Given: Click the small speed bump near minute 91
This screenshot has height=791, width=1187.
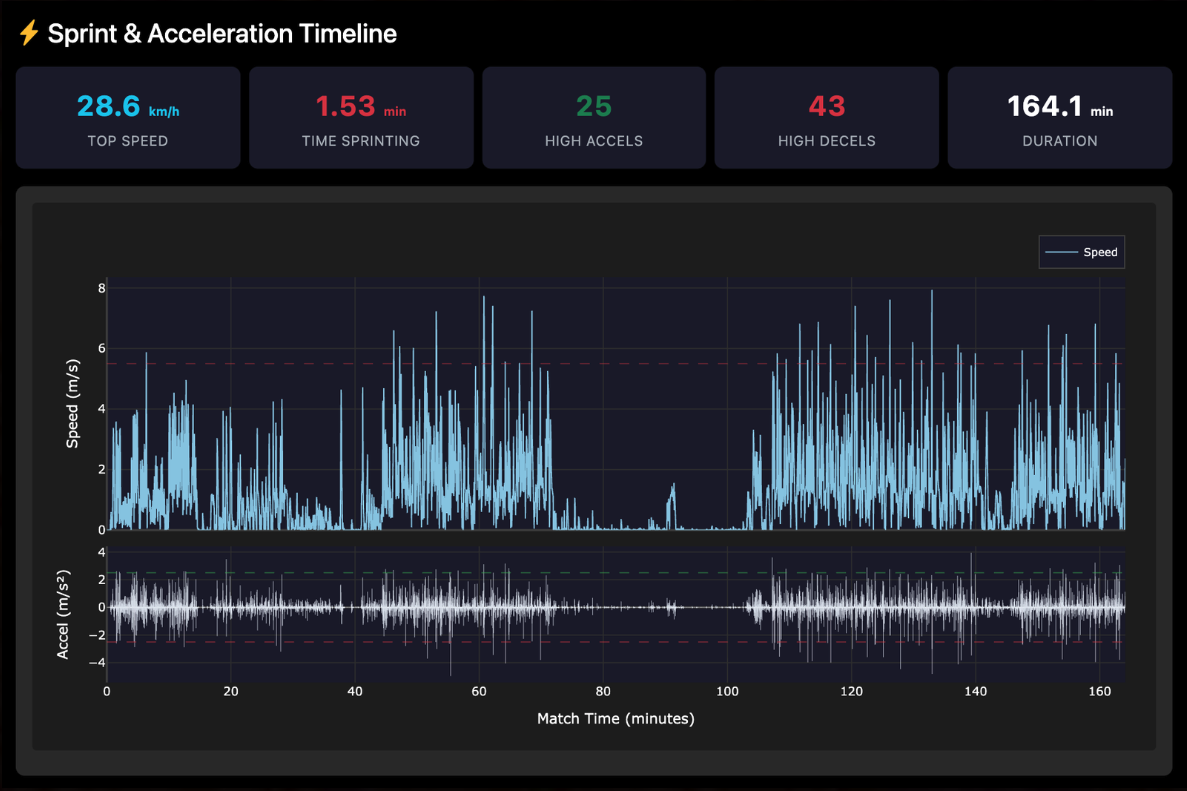Looking at the screenshot, I should pyautogui.click(x=672, y=493).
